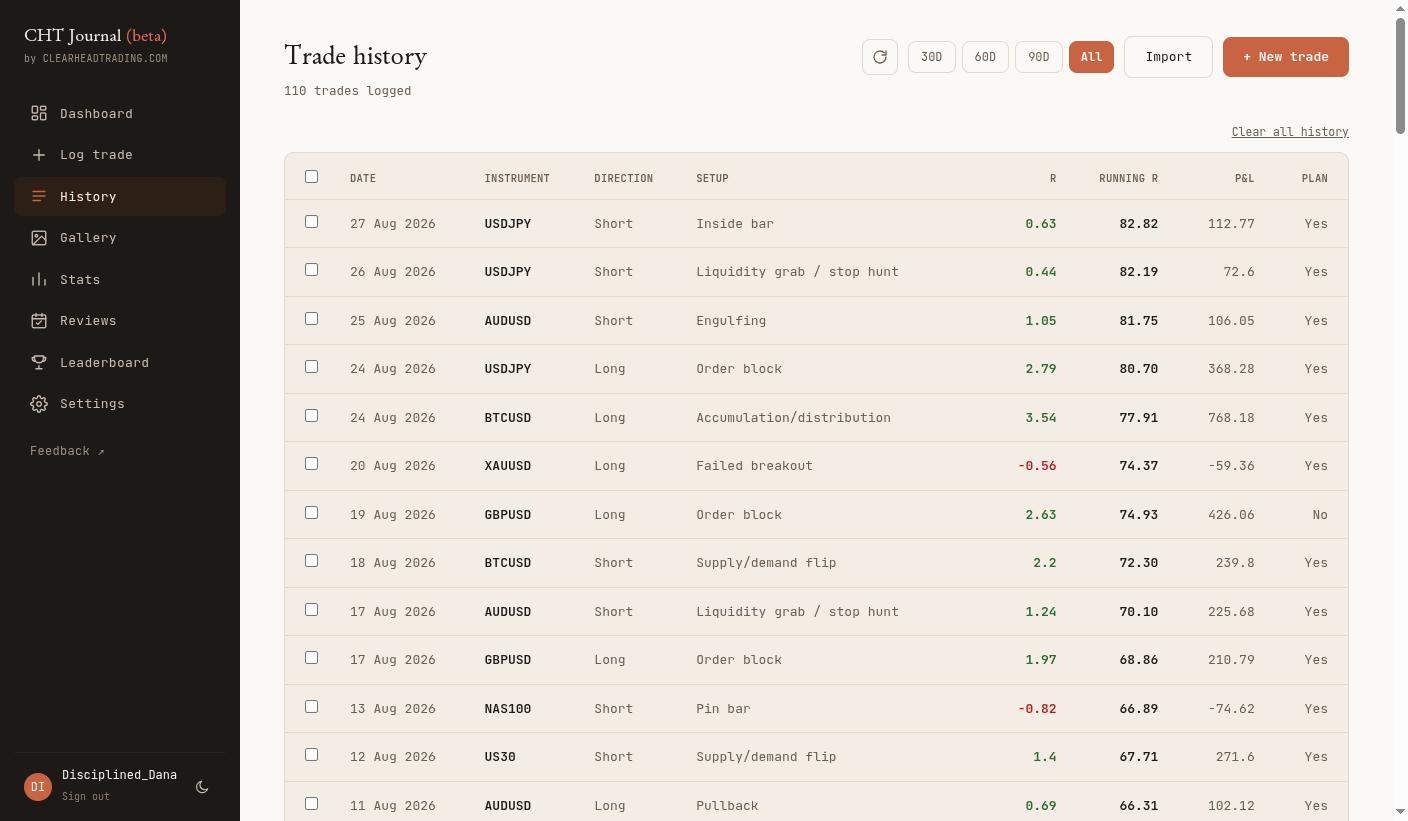The width and height of the screenshot is (1408, 821).
Task: Click the RUNNING R column header
Action: [1128, 178]
